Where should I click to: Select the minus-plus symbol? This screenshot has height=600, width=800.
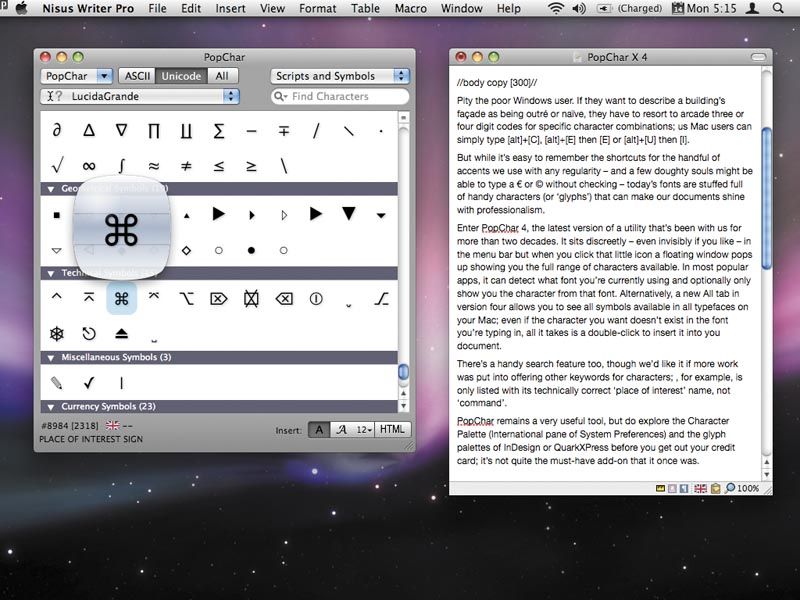284,132
